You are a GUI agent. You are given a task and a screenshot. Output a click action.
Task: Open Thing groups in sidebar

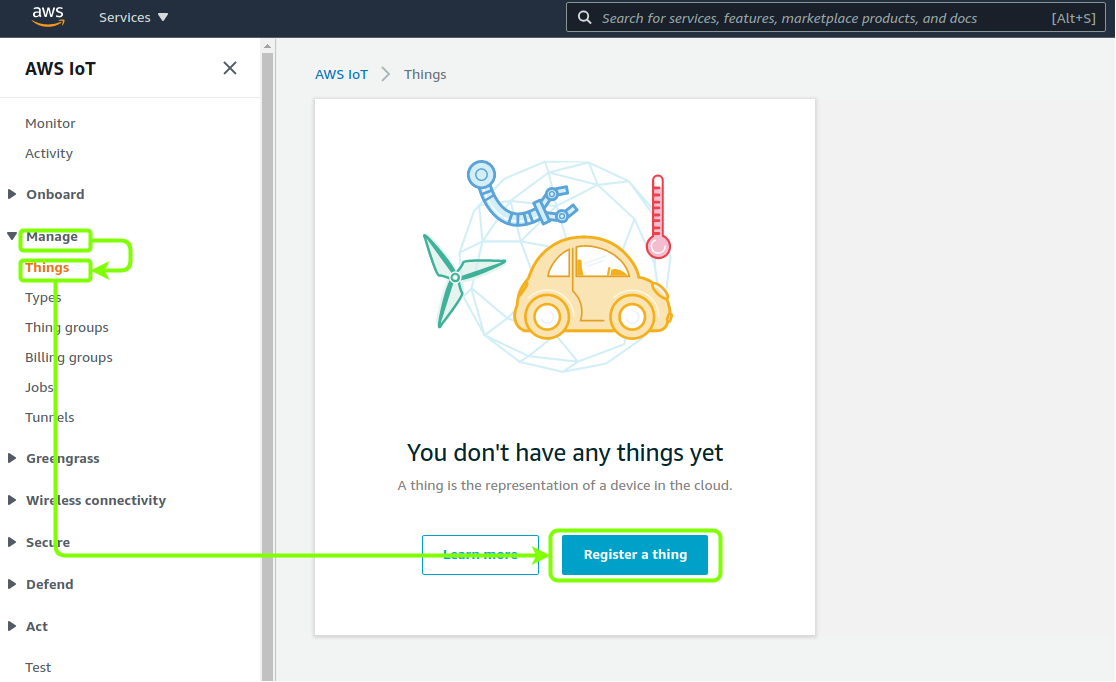(x=67, y=327)
